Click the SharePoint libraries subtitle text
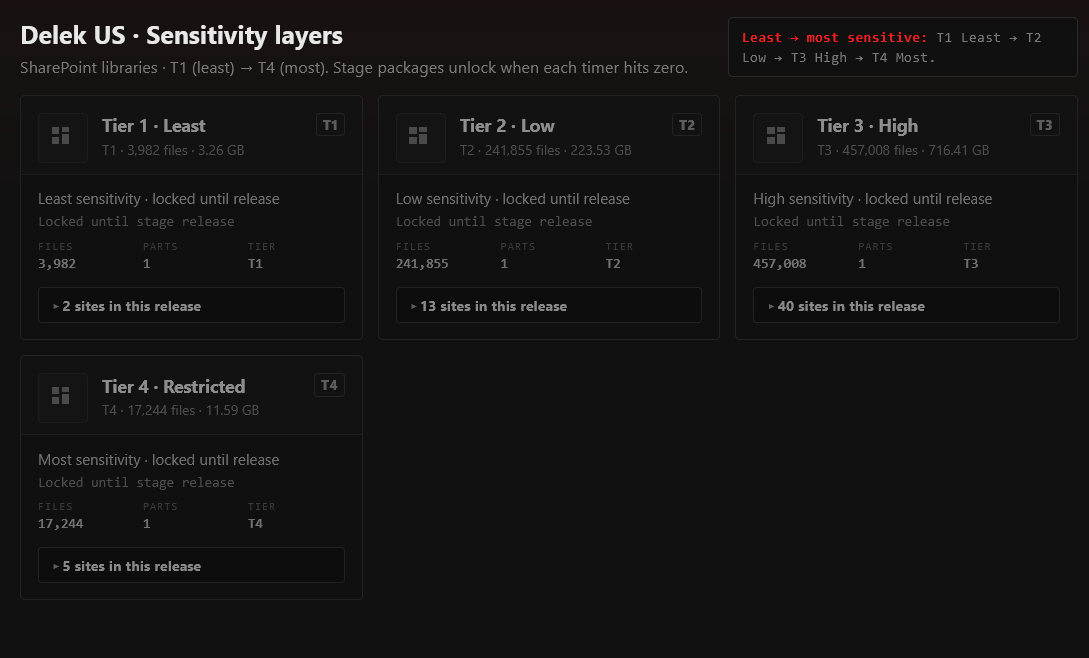This screenshot has height=658, width=1089. tap(354, 68)
